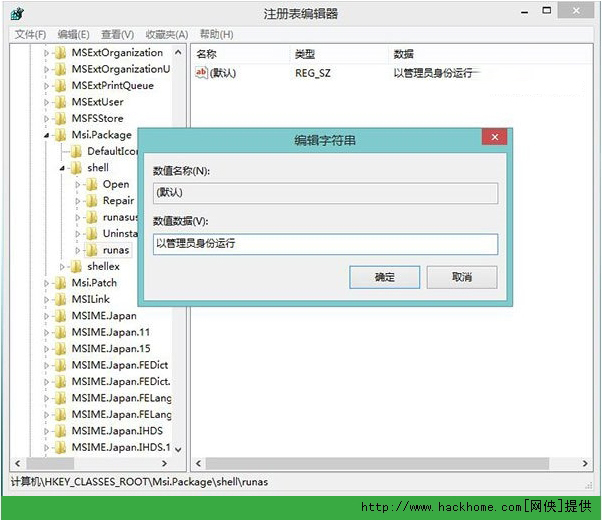Viewport: 602px width, 521px height.
Task: Select the MSExtOrganization folder icon
Action: point(60,53)
